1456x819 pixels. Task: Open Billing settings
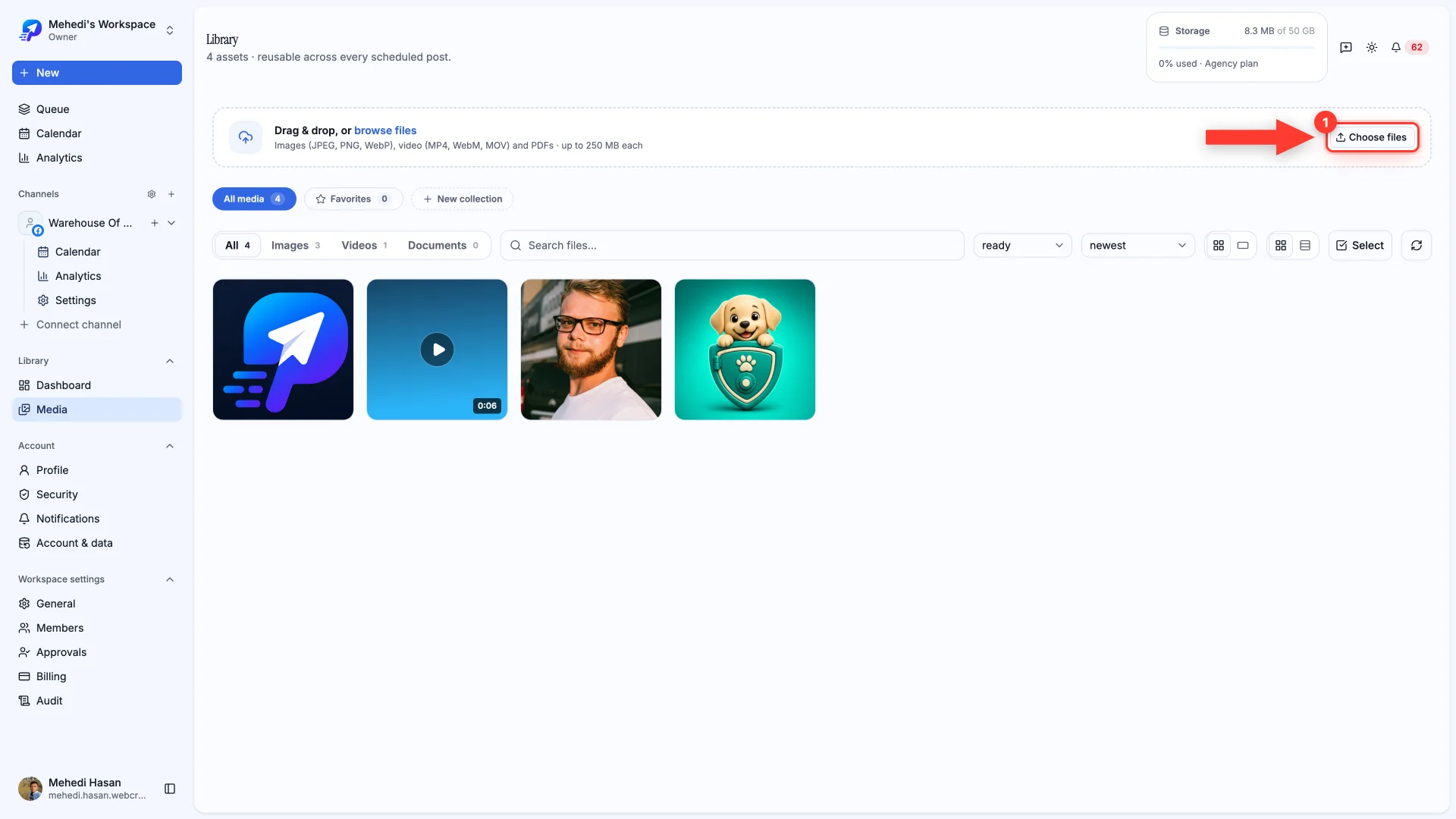(97, 676)
